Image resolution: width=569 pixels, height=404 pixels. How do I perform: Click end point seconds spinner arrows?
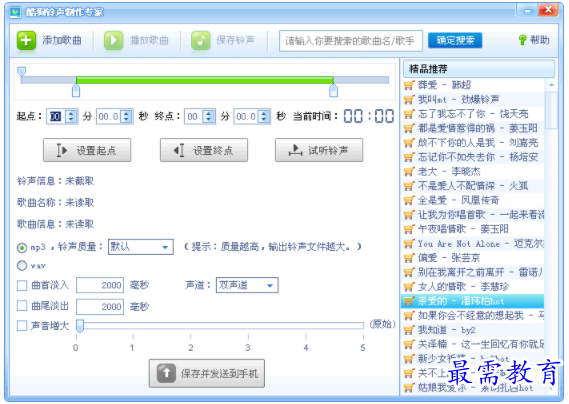(264, 117)
